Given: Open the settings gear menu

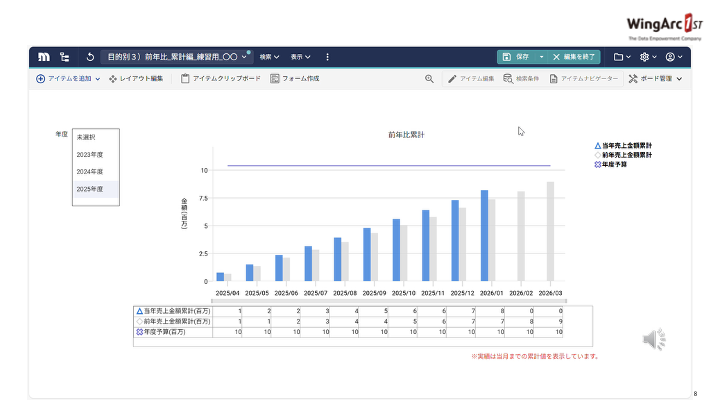Looking at the screenshot, I should tap(647, 57).
